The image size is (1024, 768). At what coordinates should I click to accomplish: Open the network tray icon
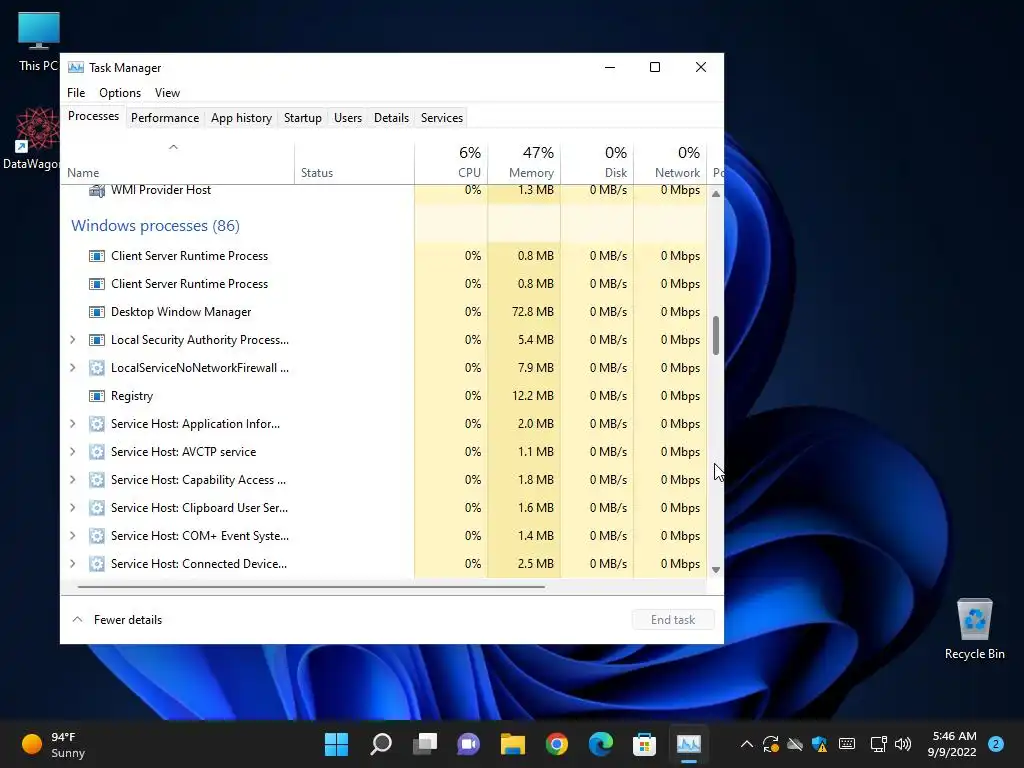click(878, 744)
